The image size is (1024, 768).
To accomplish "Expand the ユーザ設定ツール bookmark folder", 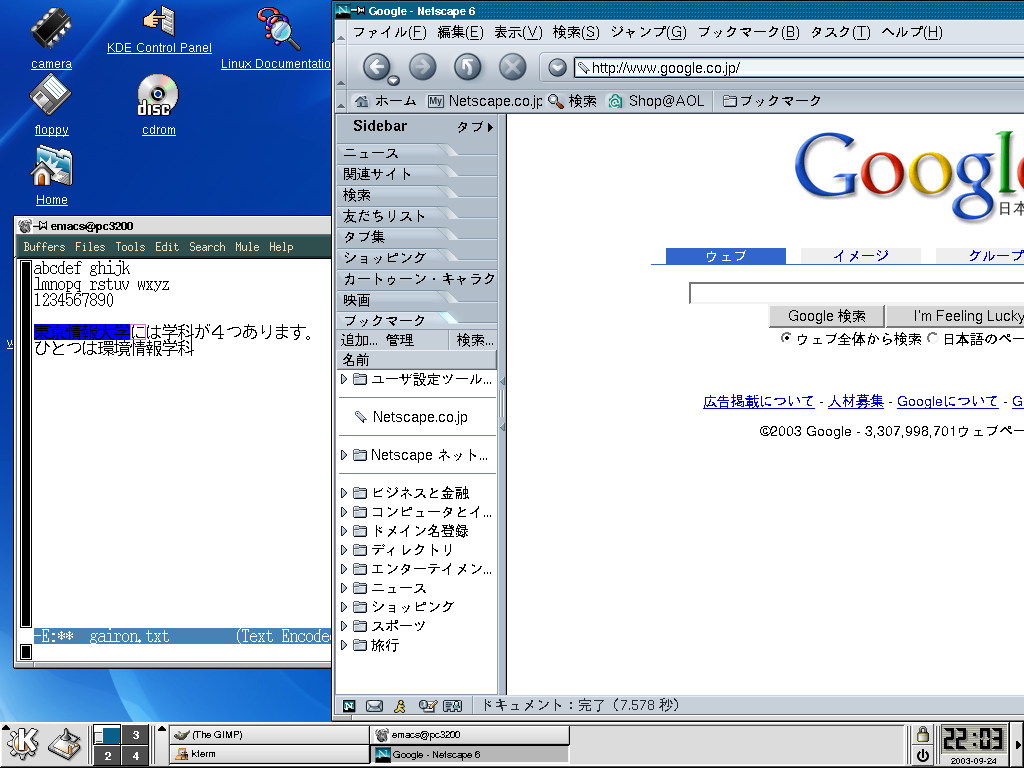I will pyautogui.click(x=344, y=379).
